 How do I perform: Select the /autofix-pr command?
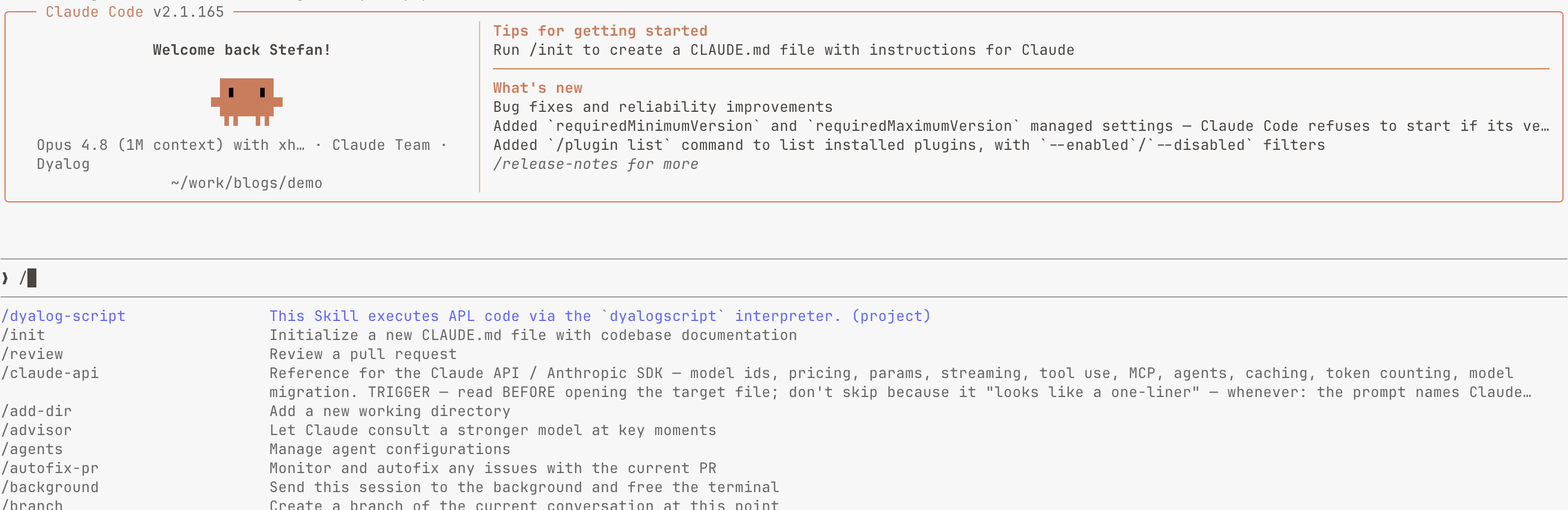pyautogui.click(x=50, y=468)
